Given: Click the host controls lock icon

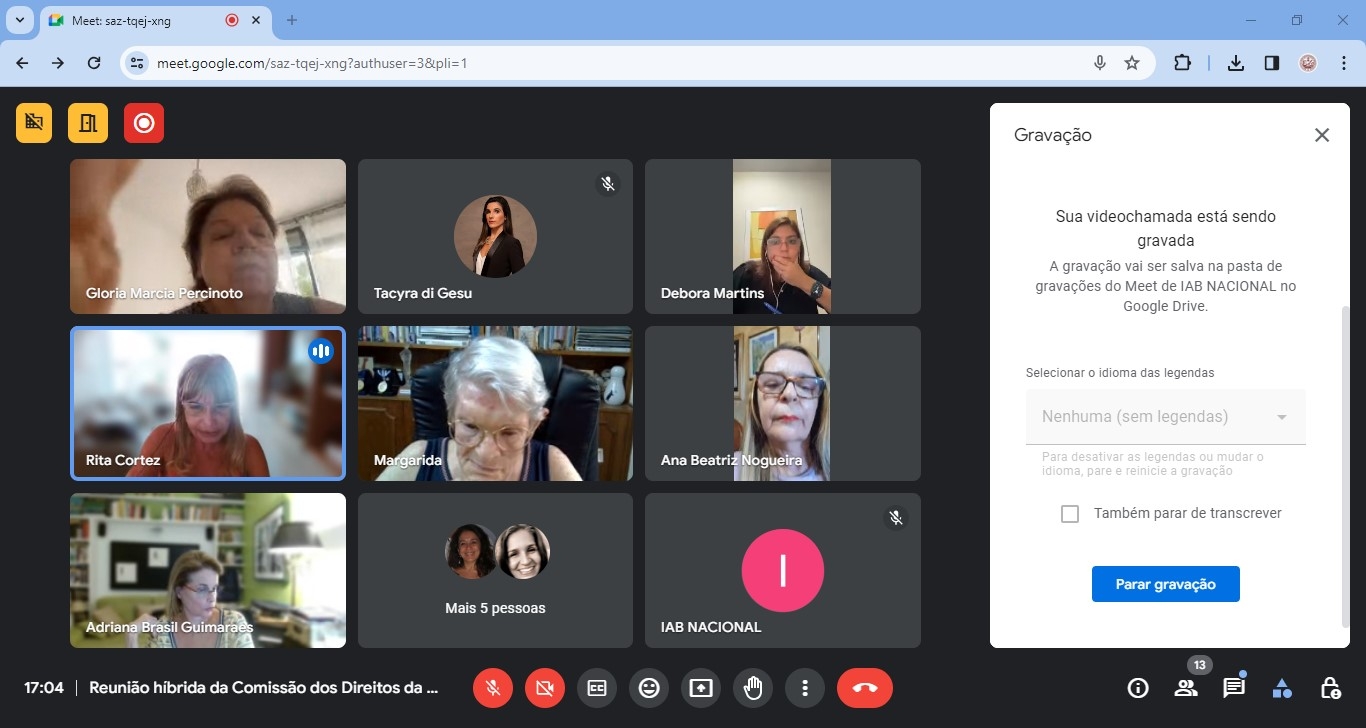Looking at the screenshot, I should point(1330,688).
